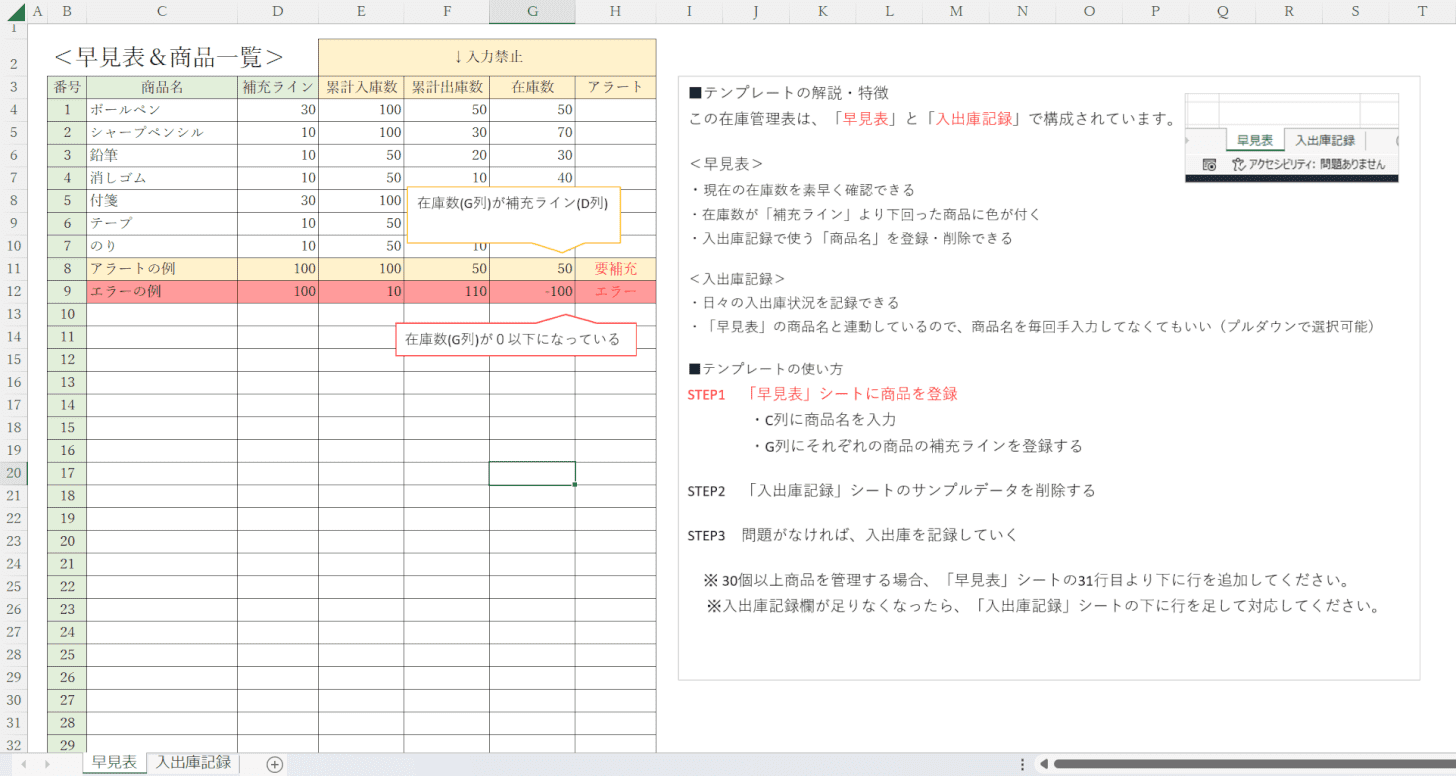Click the STEP2 instruction text
Image resolution: width=1456 pixels, height=776 pixels.
(892, 490)
